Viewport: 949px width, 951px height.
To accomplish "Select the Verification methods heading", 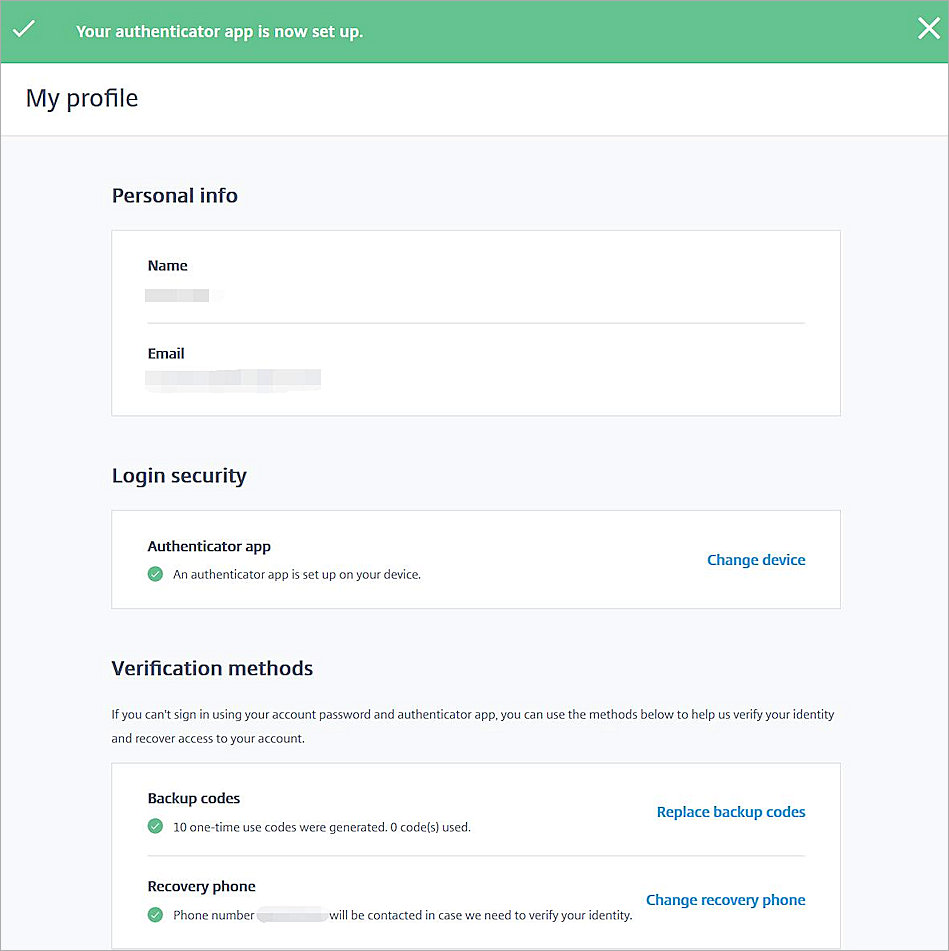I will click(212, 667).
